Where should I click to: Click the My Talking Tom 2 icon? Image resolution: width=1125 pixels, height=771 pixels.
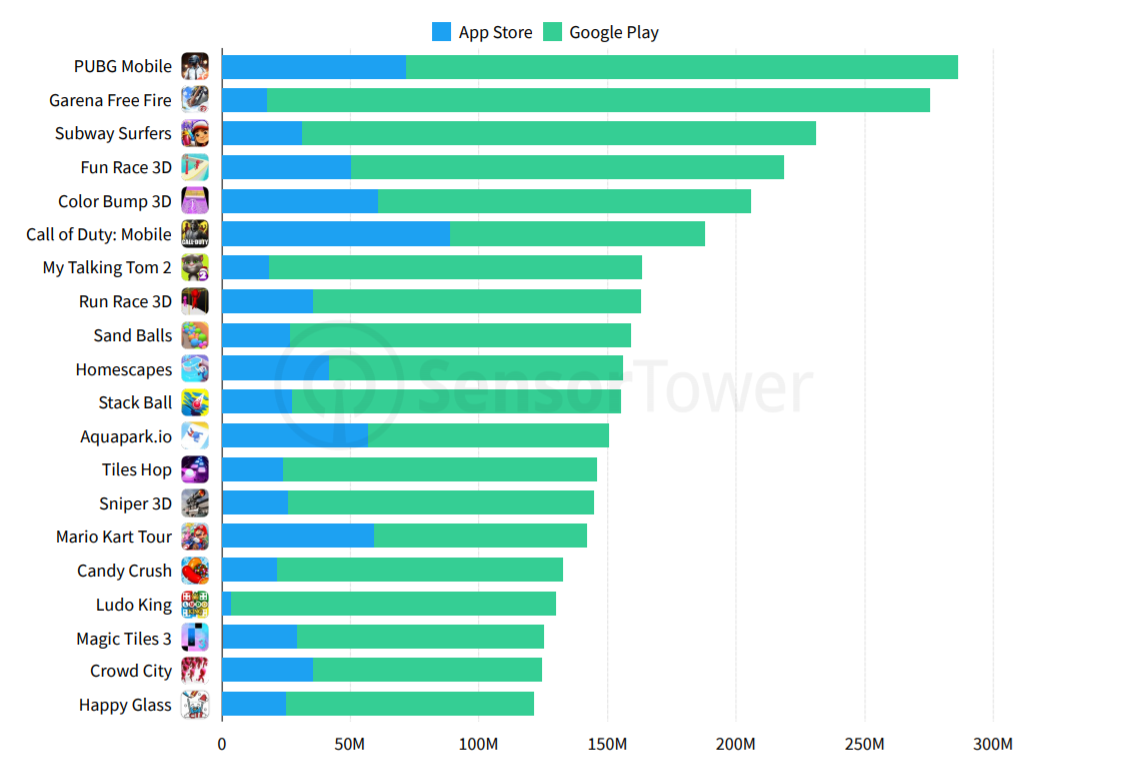pos(195,268)
